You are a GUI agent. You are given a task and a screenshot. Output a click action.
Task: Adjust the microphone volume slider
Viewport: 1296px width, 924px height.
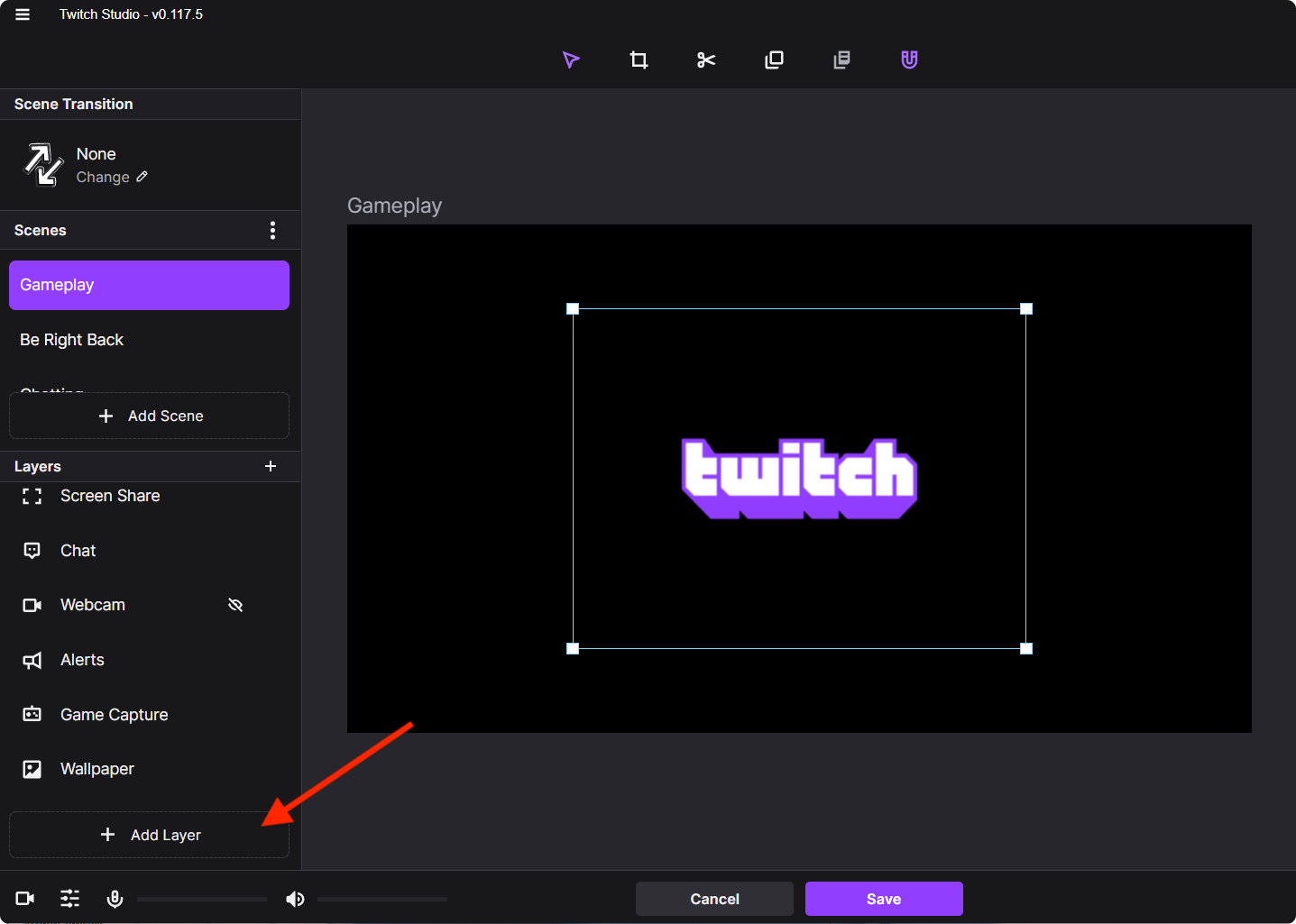click(x=202, y=899)
